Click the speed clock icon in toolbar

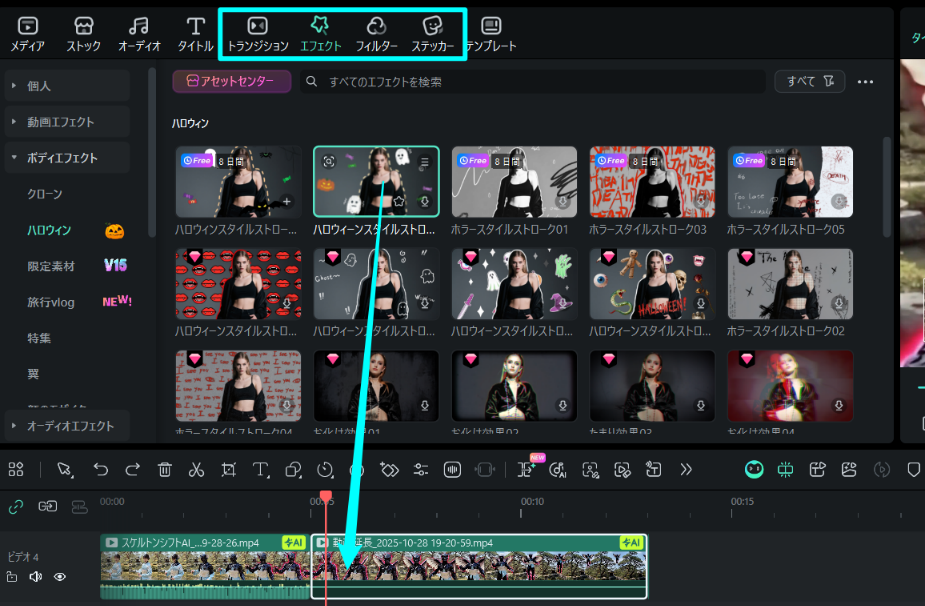click(x=323, y=468)
